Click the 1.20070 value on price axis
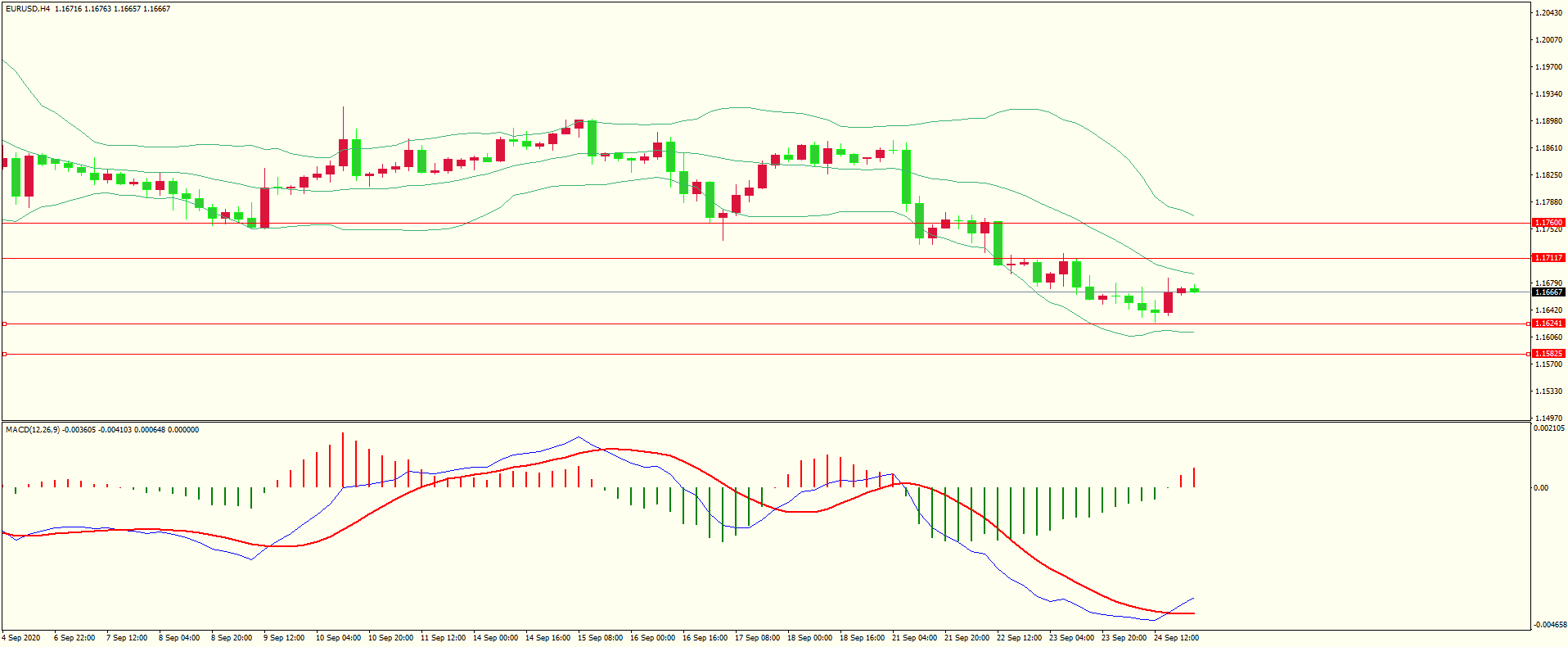 tap(1549, 40)
